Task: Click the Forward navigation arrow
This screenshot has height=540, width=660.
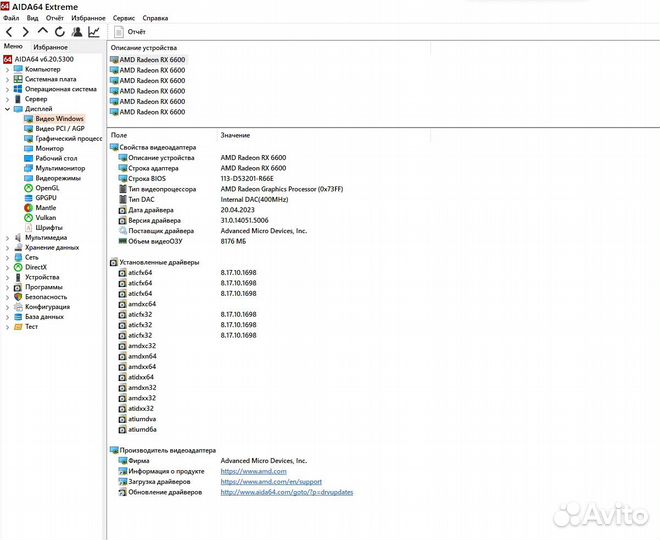Action: point(25,32)
